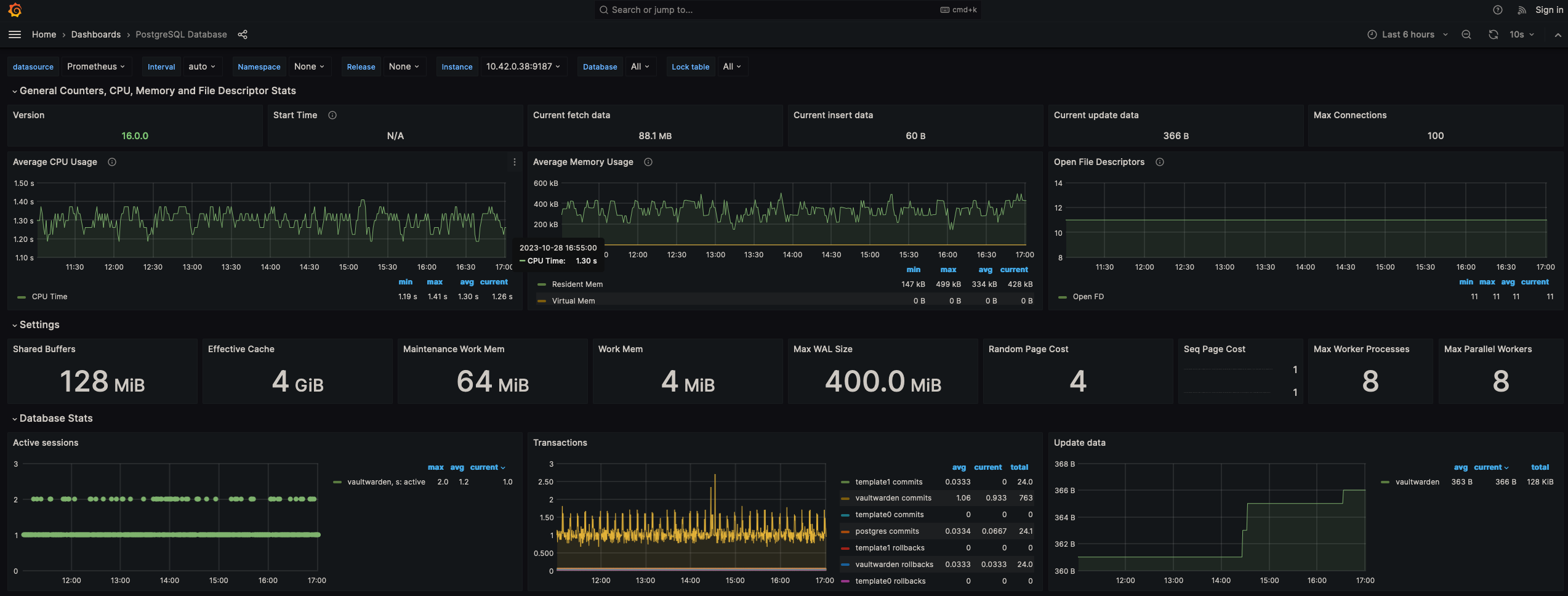The width and height of the screenshot is (1568, 596).
Task: Click the Max WAL Size 400.0 MiB value
Action: 883,382
